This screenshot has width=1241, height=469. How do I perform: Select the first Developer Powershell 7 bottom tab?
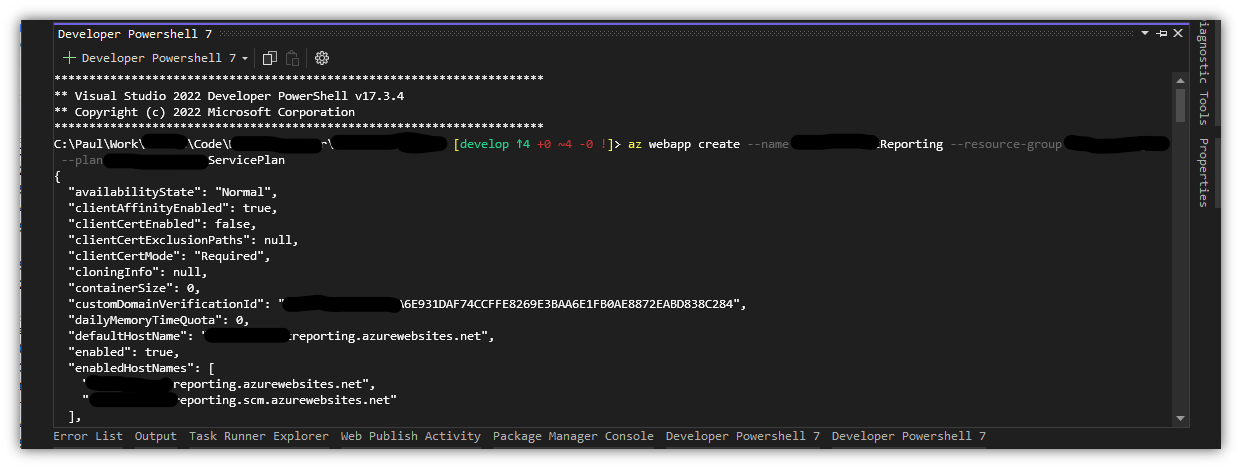point(742,436)
